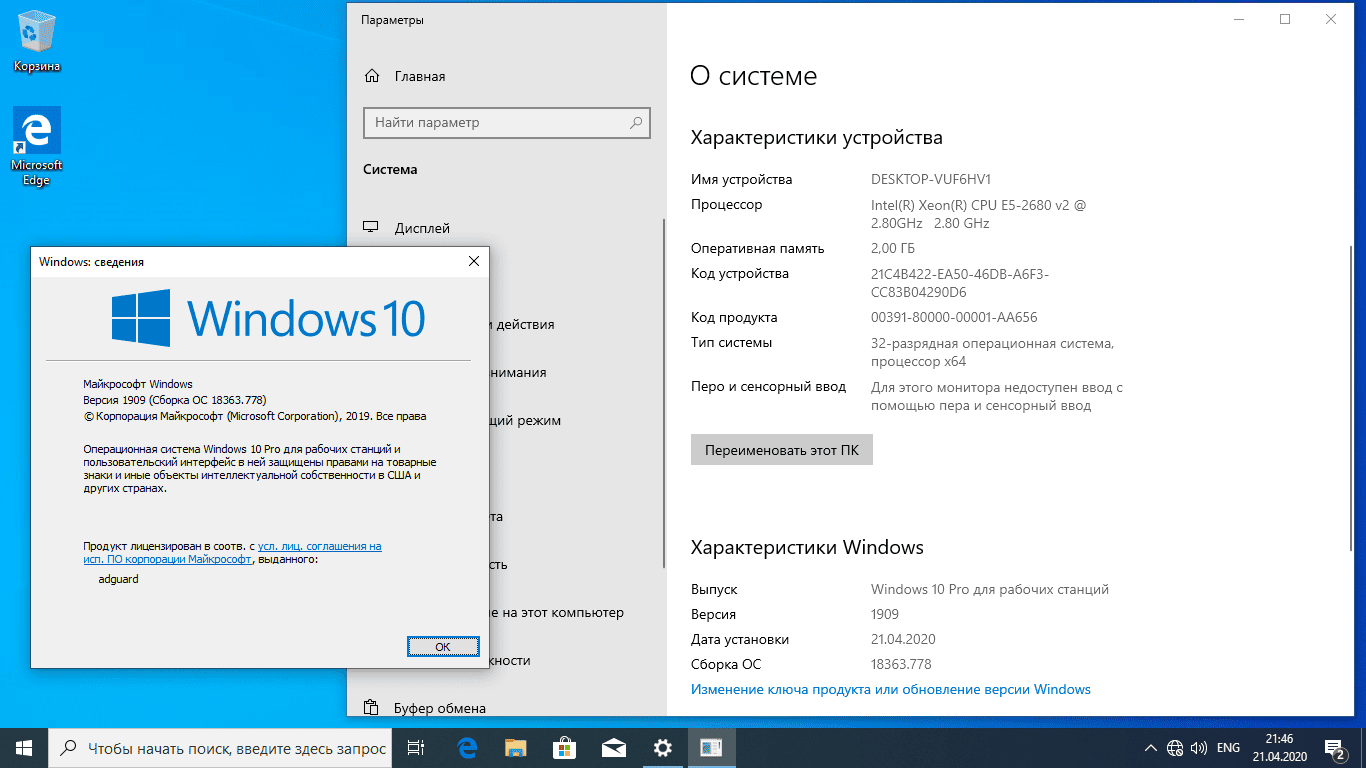Focus the Найти параметр search field
This screenshot has height=768, width=1366.
507,123
